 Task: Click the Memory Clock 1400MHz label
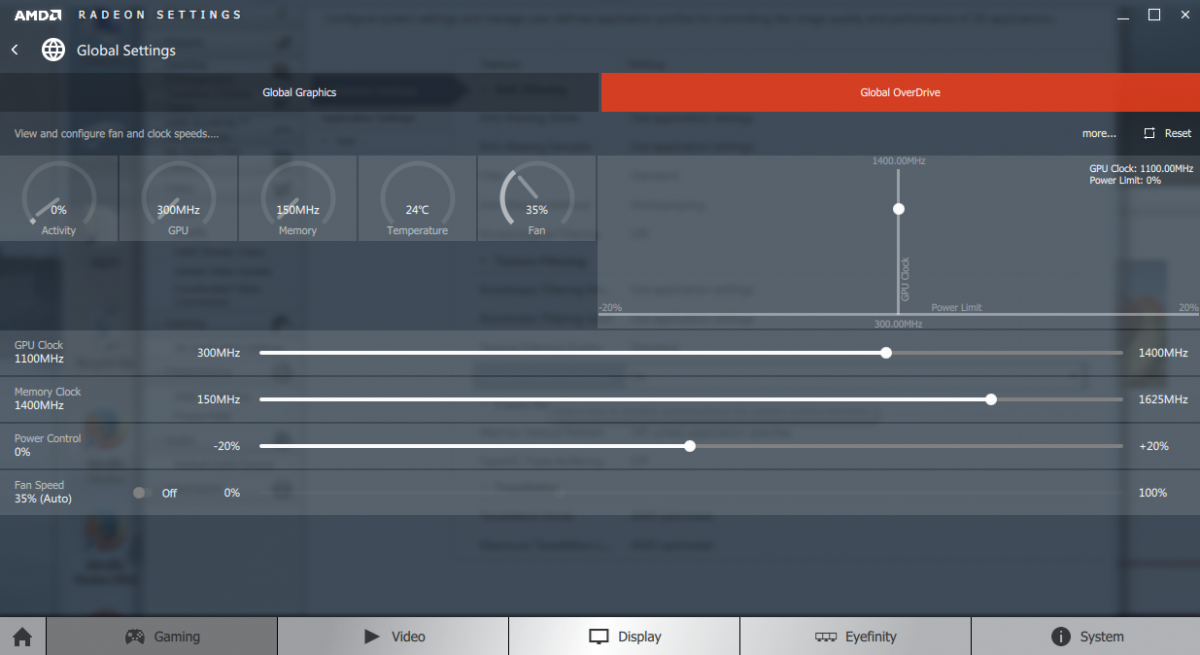48,399
